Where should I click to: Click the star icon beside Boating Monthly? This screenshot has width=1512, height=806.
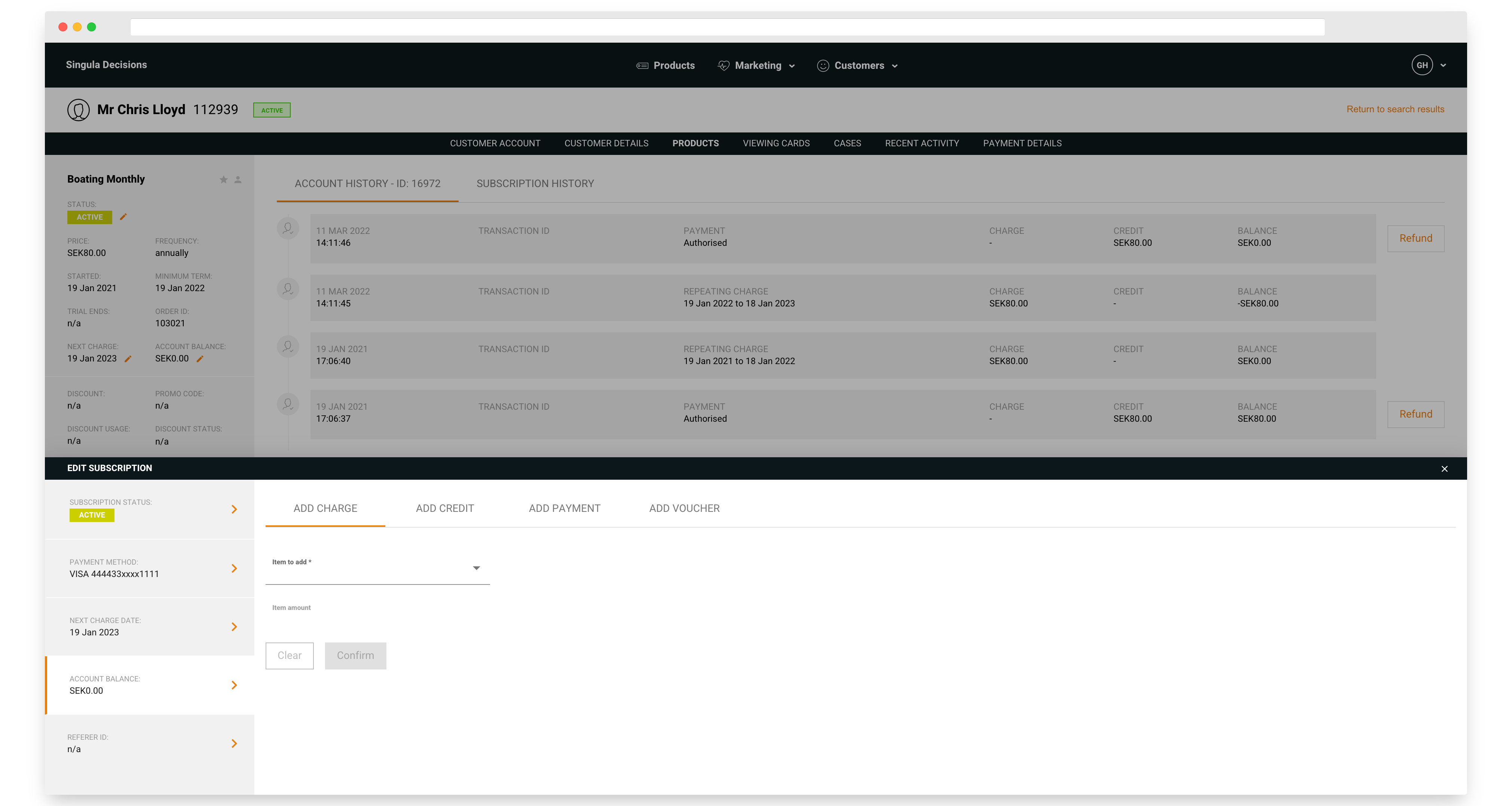tap(223, 180)
